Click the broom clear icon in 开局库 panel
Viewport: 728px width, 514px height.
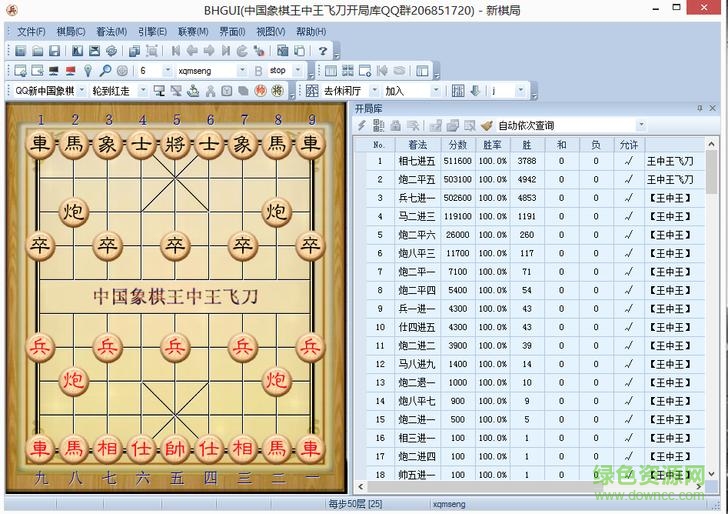coord(486,125)
